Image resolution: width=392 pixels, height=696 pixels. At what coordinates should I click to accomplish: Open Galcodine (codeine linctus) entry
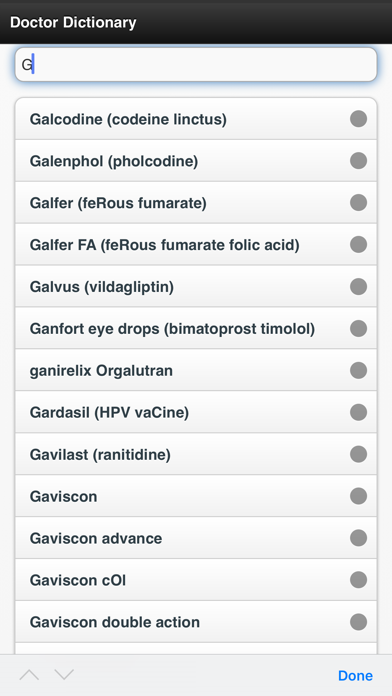[196, 119]
